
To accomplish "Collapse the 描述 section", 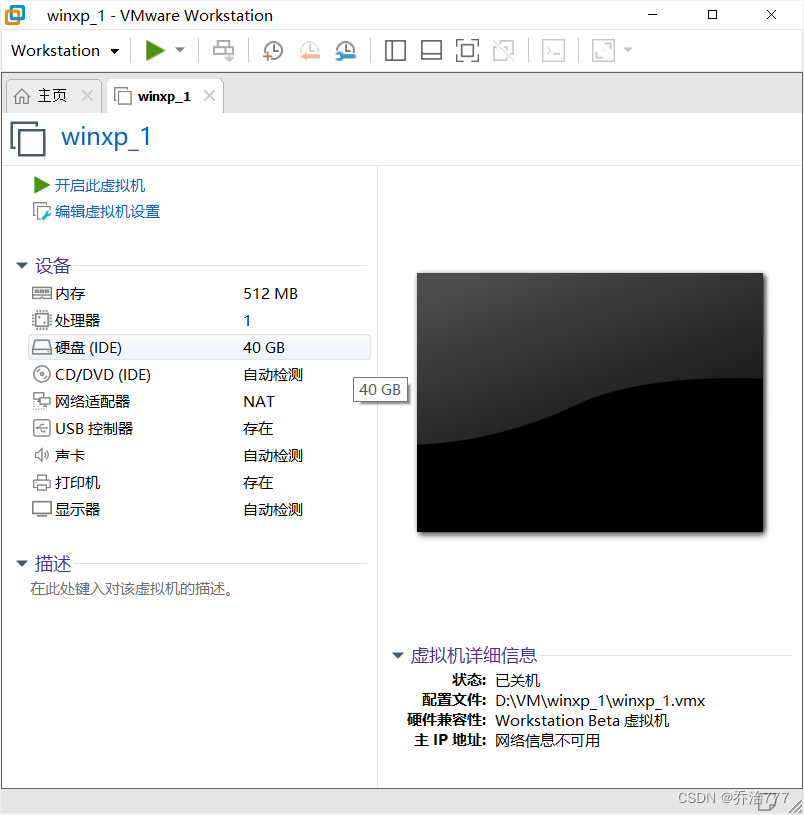I will [22, 563].
